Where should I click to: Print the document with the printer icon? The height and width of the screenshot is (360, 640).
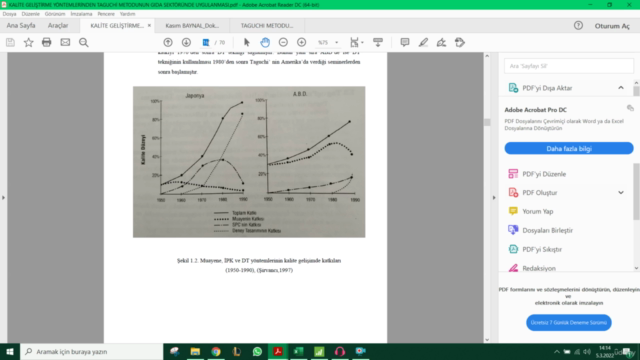(x=47, y=42)
